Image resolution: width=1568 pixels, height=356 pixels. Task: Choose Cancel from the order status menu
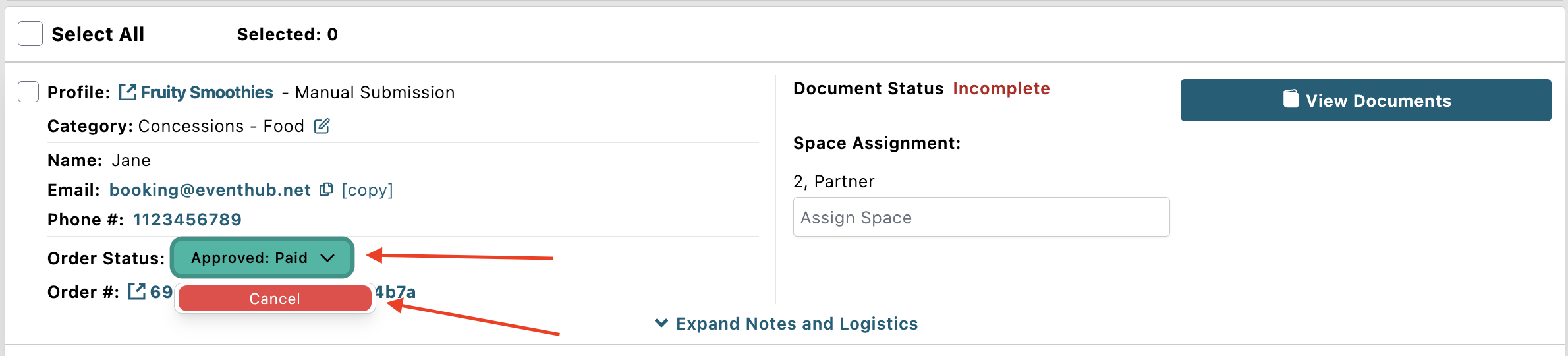(x=275, y=299)
